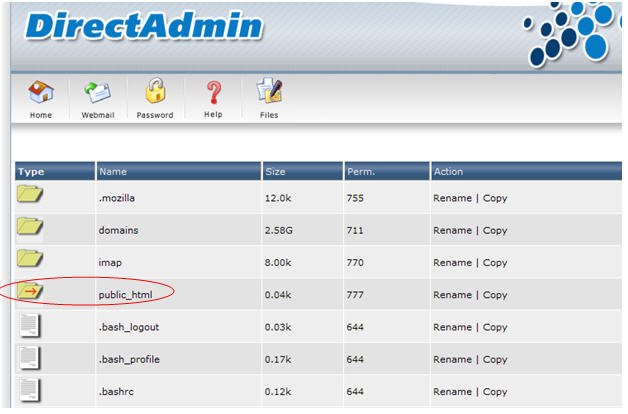The width and height of the screenshot is (628, 414).
Task: Select the 0.03k size of .bash_logout
Action: (278, 328)
